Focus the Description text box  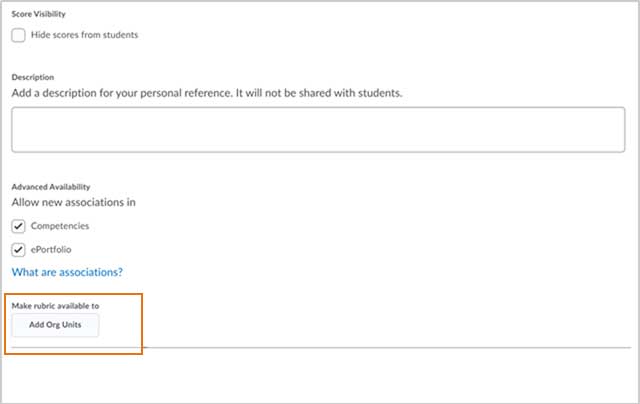[318, 130]
